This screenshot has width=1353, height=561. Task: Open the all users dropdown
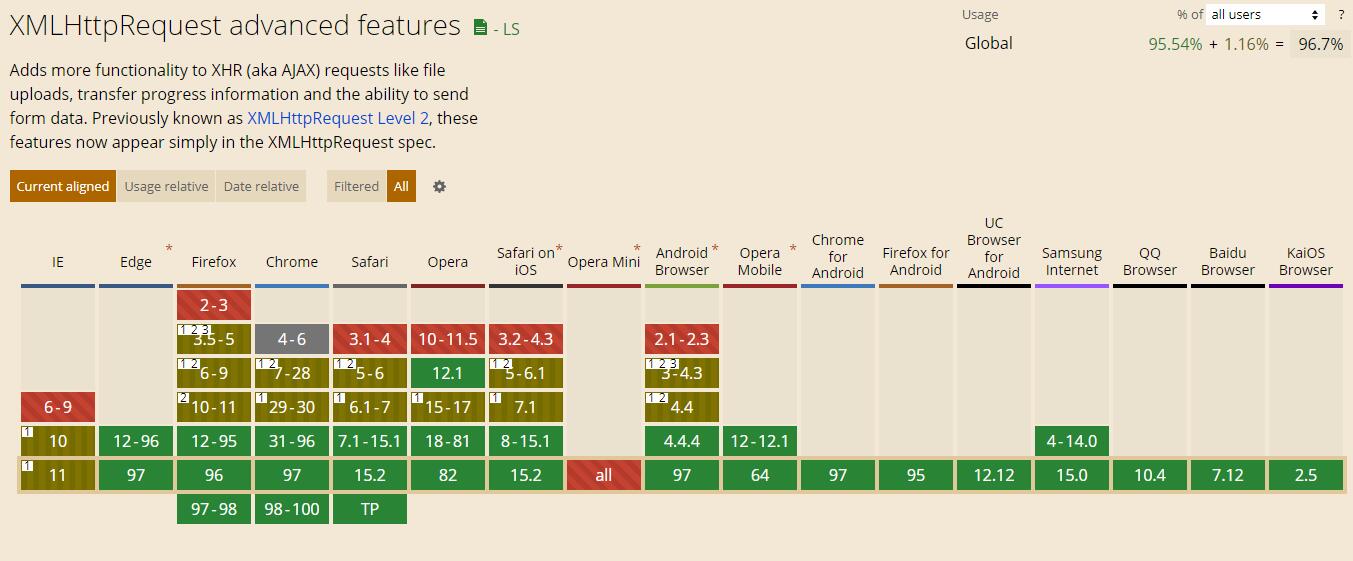(1265, 14)
